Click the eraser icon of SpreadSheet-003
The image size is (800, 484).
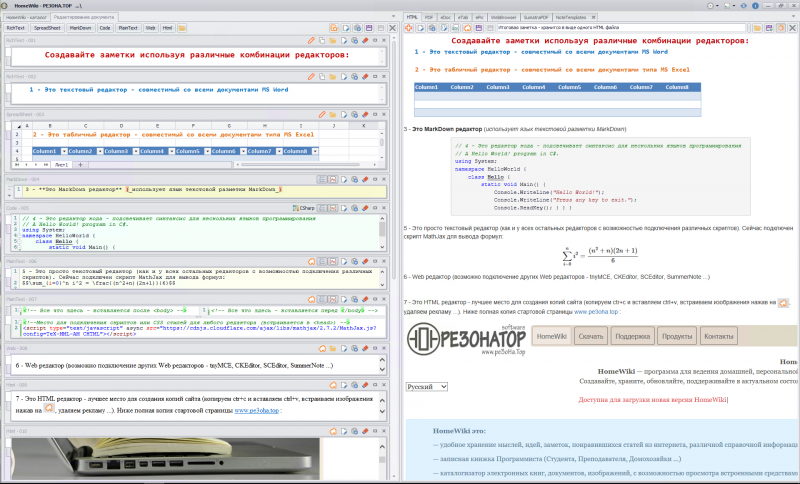tap(365, 114)
